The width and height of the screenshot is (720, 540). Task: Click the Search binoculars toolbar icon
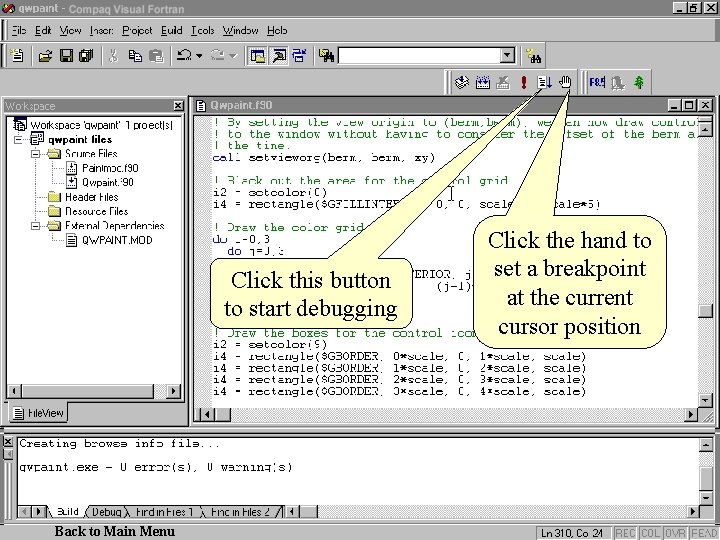point(534,56)
